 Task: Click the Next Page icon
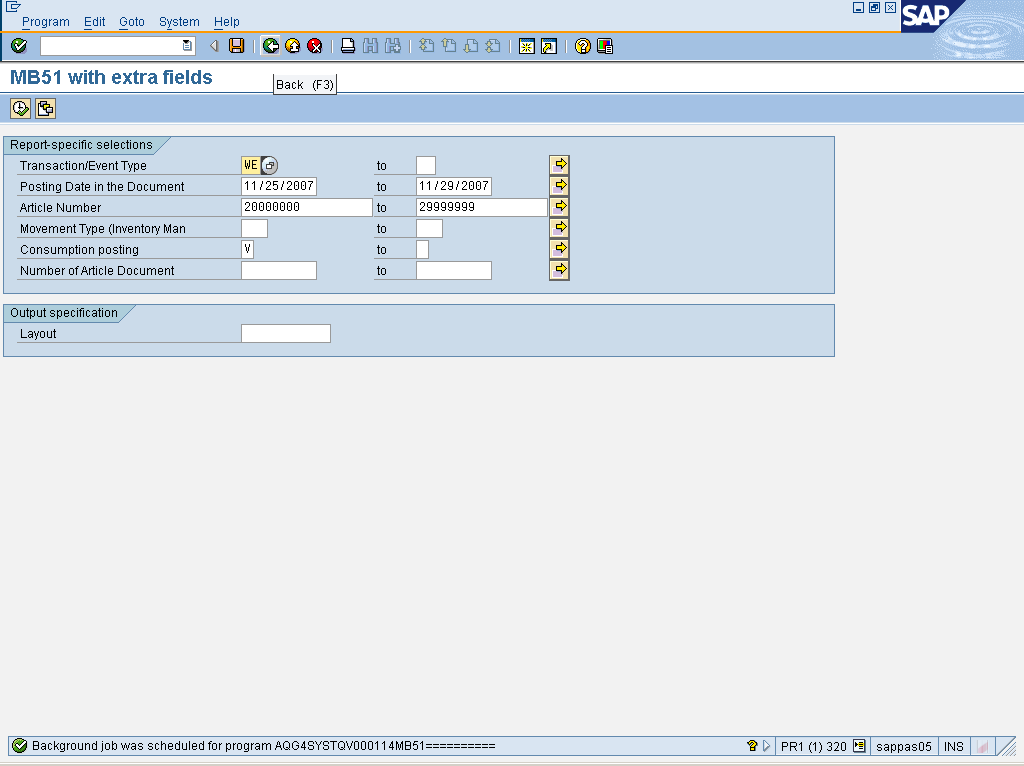tap(471, 46)
